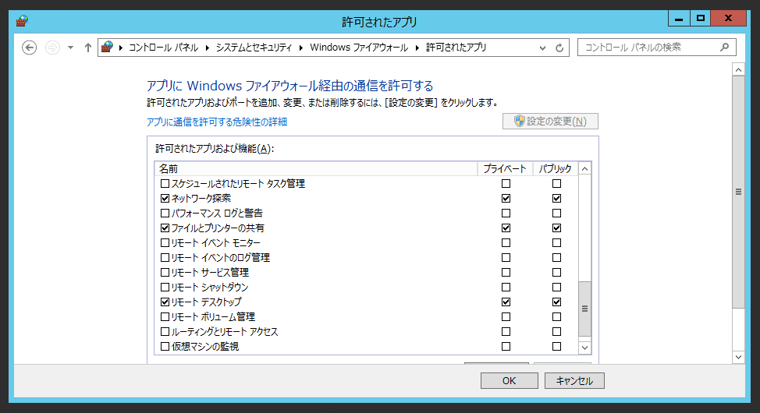760x413 pixels.
Task: Uncheck プライベート box for ネットワーク探索
Action: pos(506,198)
